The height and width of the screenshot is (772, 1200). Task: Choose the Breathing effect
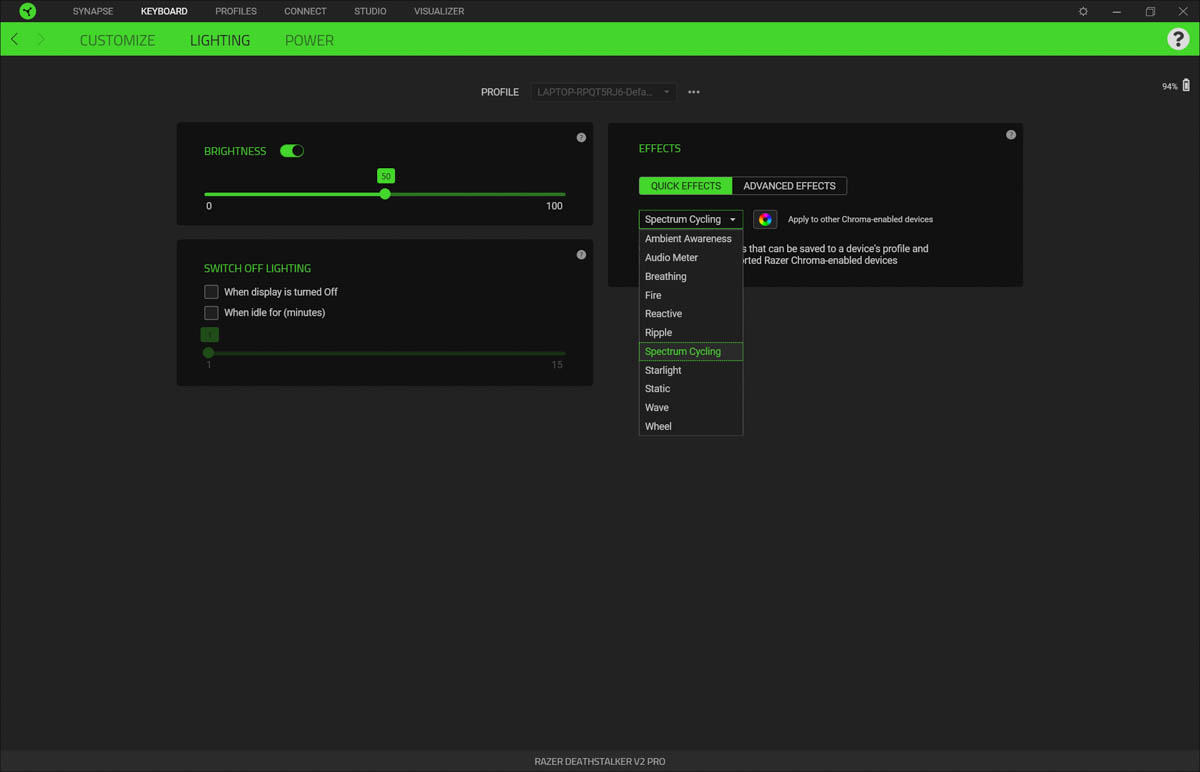pyautogui.click(x=691, y=277)
